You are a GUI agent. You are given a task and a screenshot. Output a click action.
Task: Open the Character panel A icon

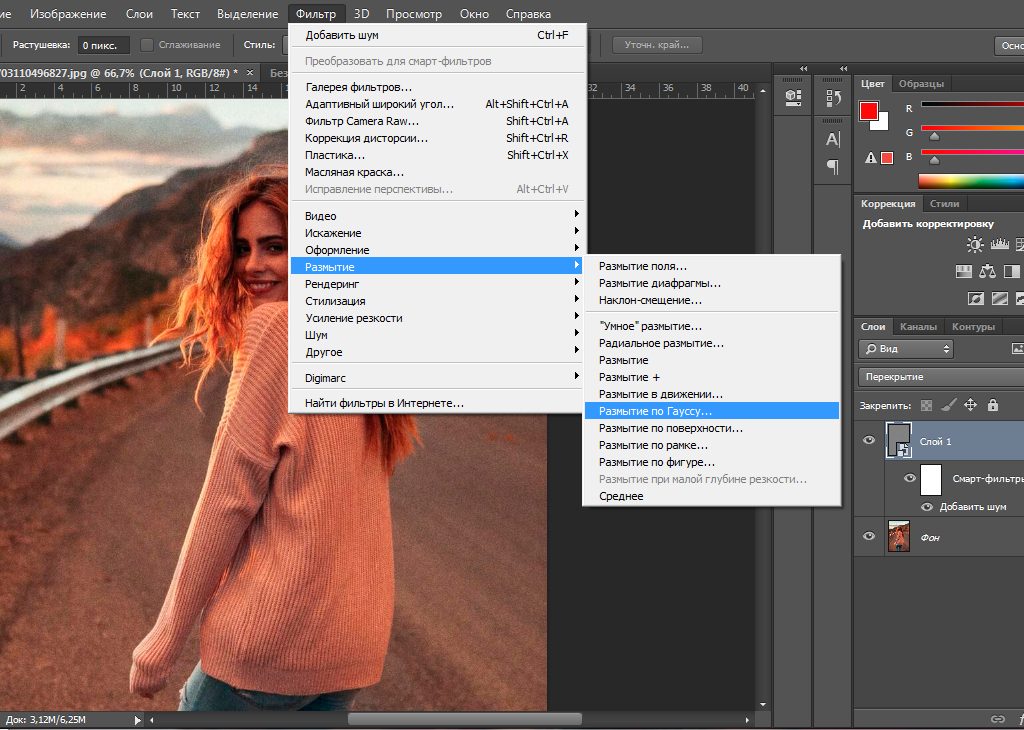831,137
